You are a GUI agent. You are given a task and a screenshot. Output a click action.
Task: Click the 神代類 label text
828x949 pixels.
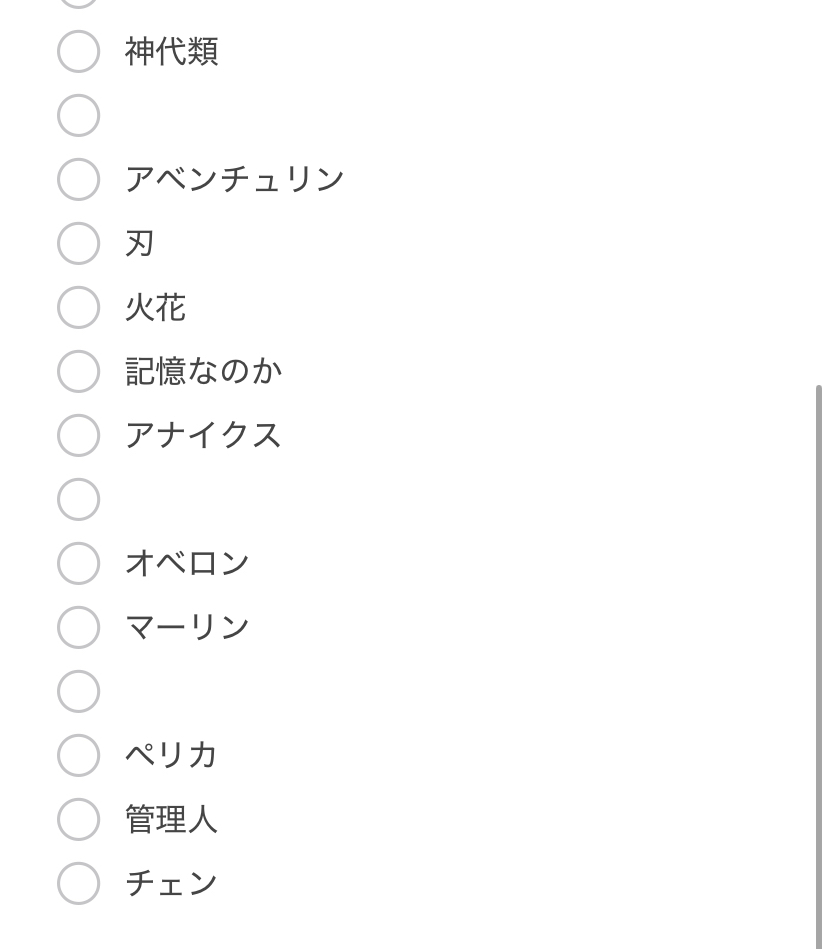171,52
